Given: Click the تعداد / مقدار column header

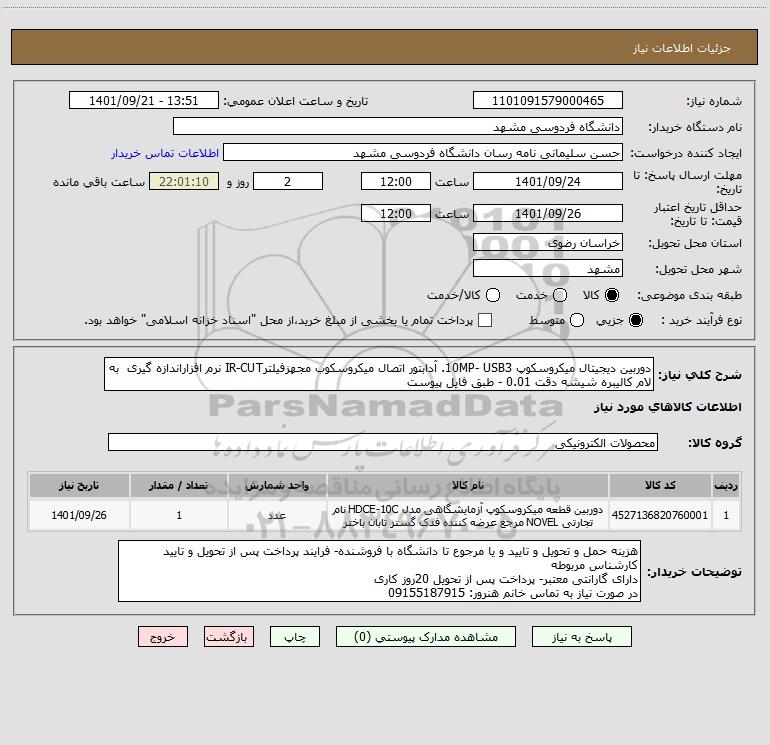Looking at the screenshot, I should (179, 486).
